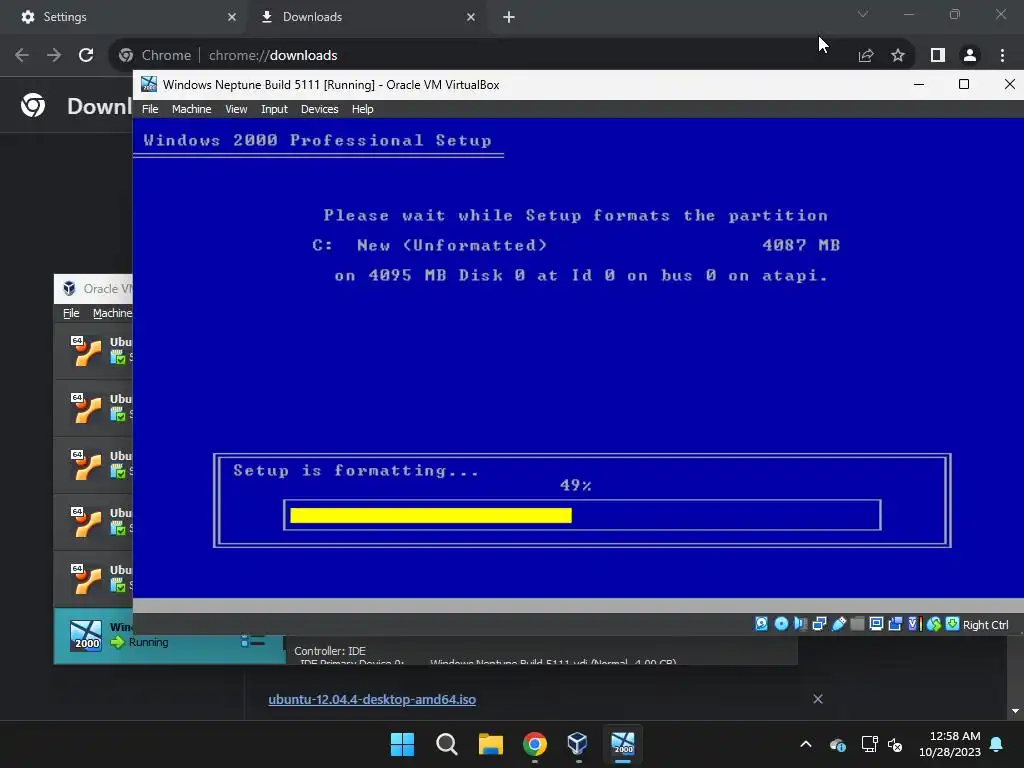The width and height of the screenshot is (1024, 768).
Task: Select the running Windows 2000 VM entry icon
Action: point(86,635)
